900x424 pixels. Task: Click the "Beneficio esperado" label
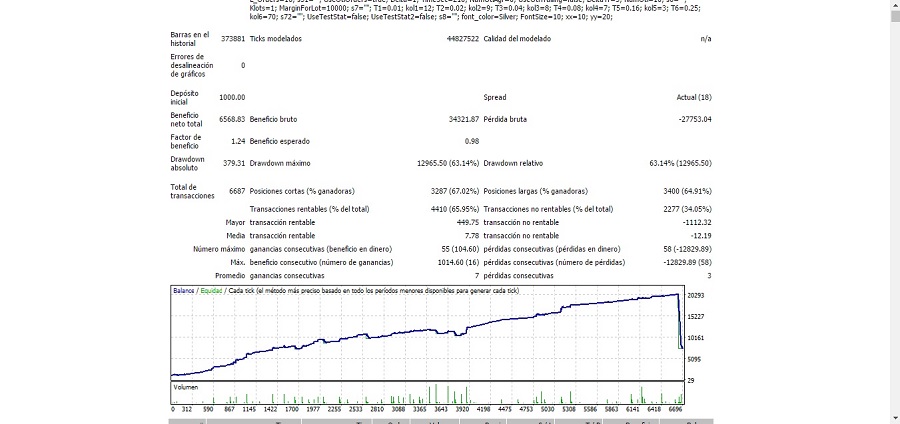pos(283,141)
